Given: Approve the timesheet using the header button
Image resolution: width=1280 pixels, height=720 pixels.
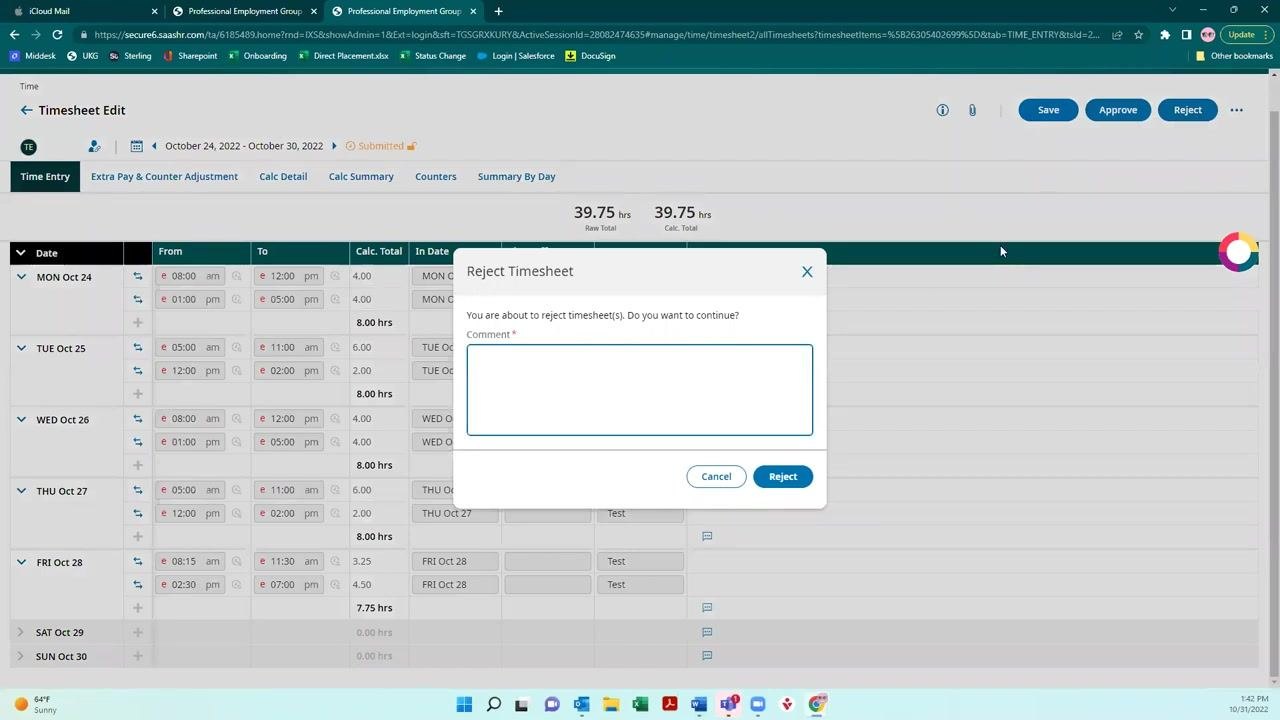Looking at the screenshot, I should coord(1118,110).
